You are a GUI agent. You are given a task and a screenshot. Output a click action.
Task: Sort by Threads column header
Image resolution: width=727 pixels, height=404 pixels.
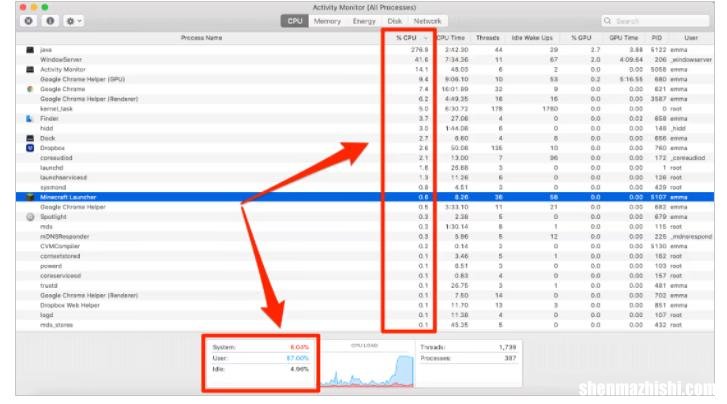tap(487, 38)
